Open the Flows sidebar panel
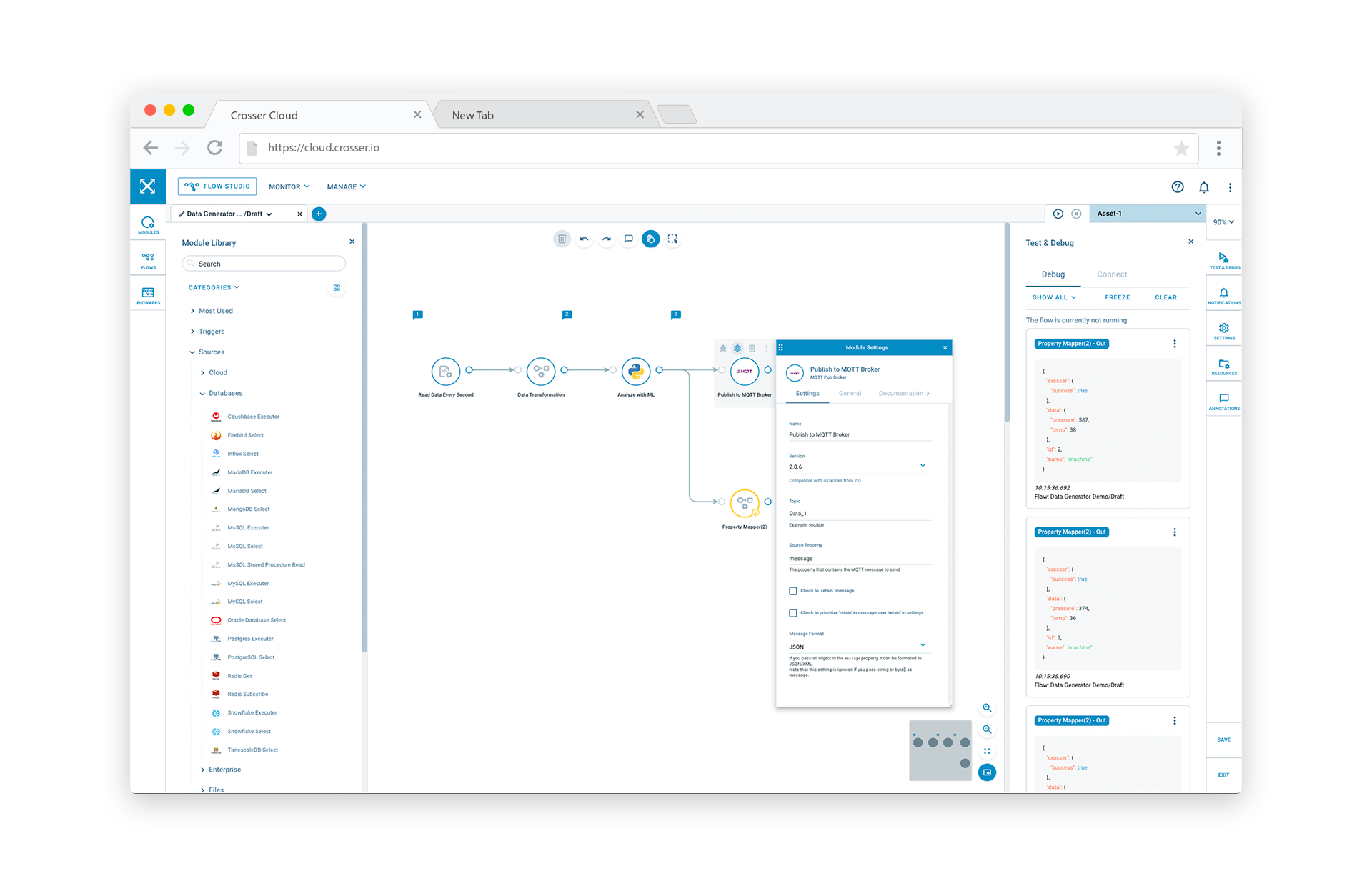The image size is (1372, 886). point(148,261)
